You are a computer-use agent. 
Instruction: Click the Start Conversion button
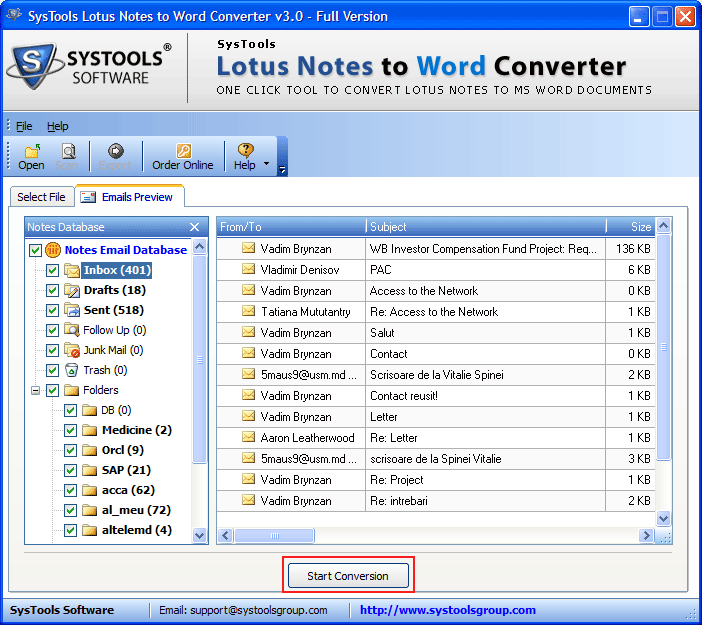click(x=348, y=576)
